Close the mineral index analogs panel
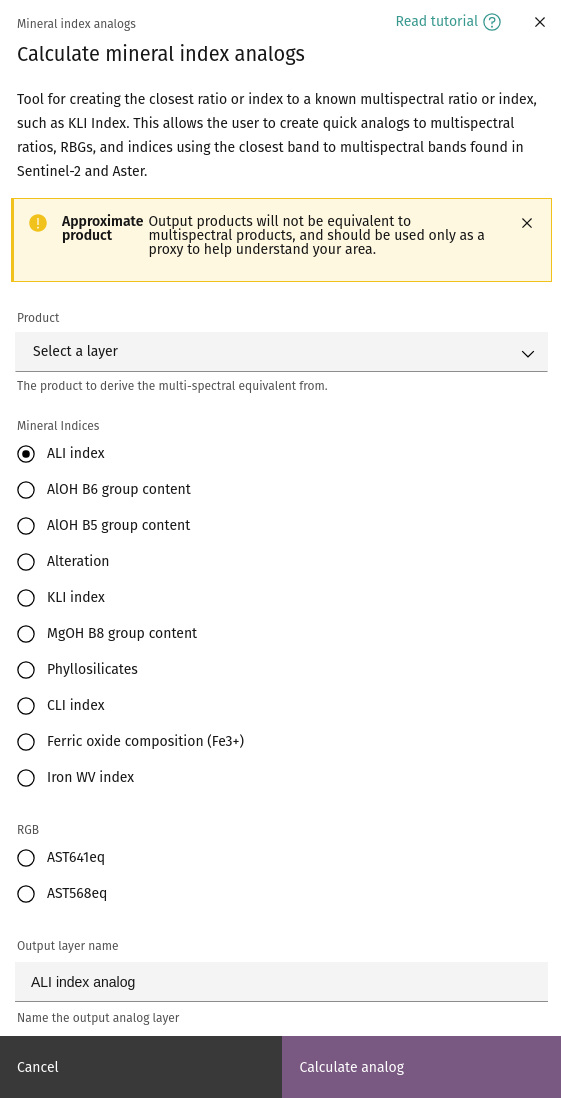 [x=540, y=22]
